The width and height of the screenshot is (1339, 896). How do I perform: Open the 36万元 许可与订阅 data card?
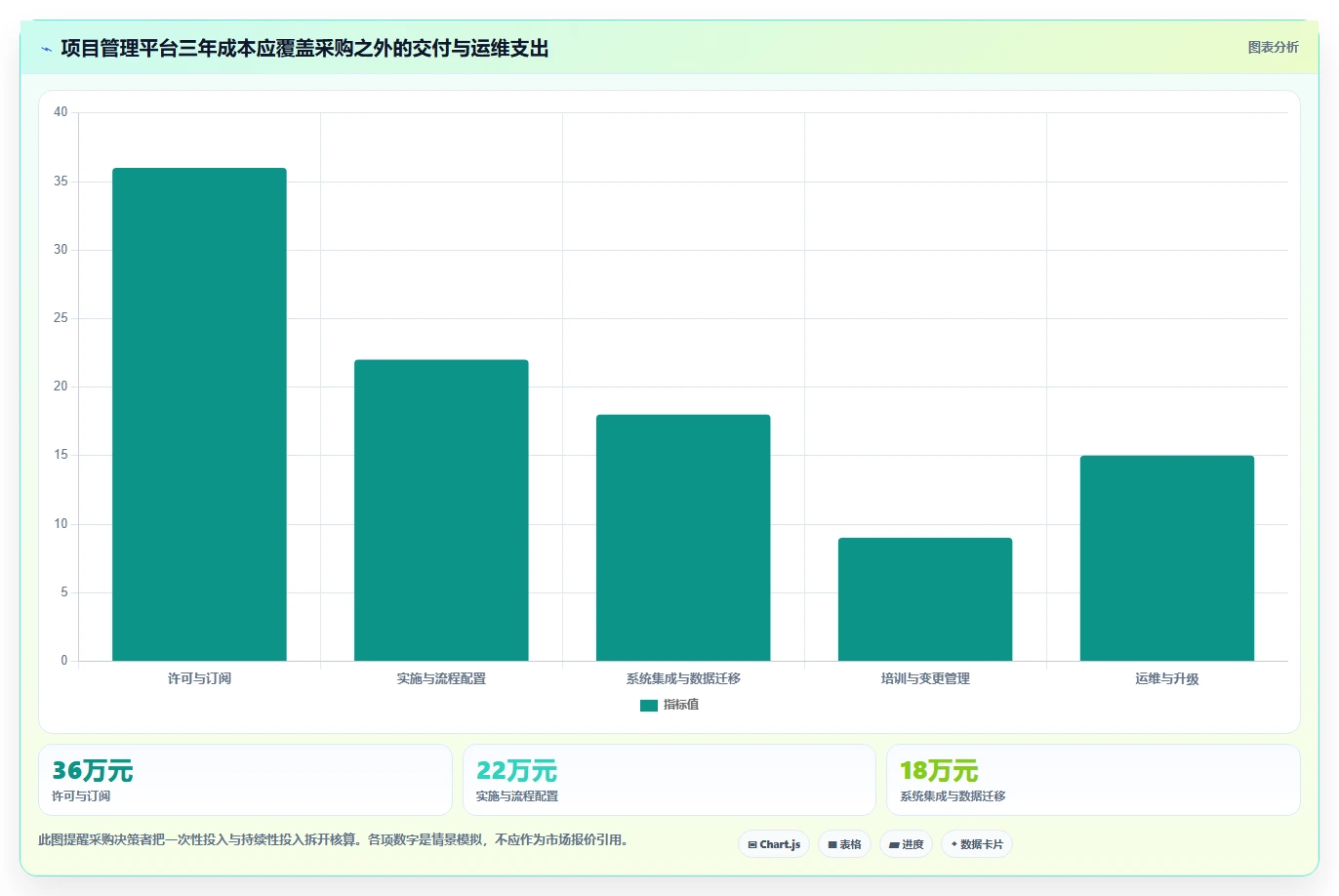(x=245, y=780)
